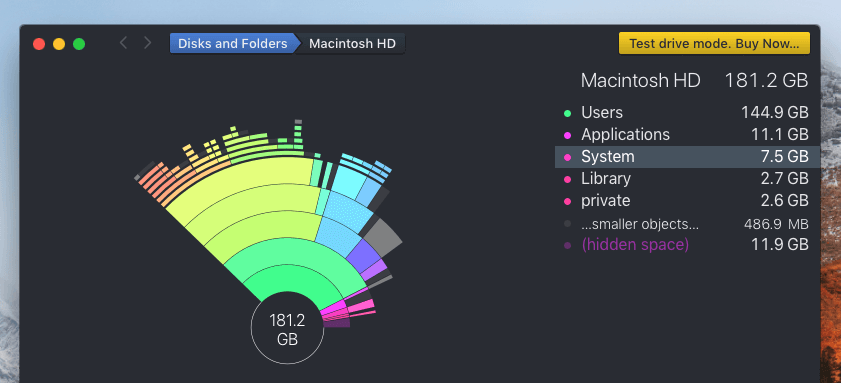This screenshot has width=841, height=383.
Task: Click the 11.9 GB hidden space size
Action: tap(780, 245)
